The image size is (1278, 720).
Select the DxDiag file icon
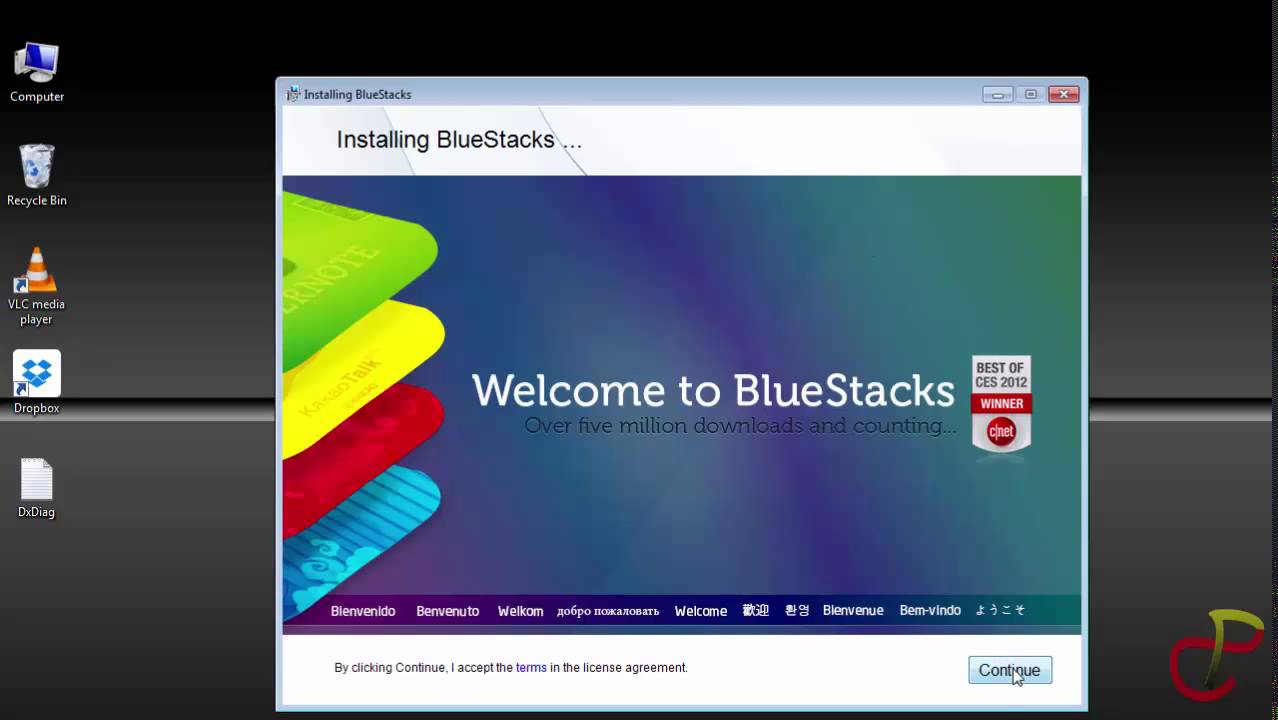pos(37,488)
